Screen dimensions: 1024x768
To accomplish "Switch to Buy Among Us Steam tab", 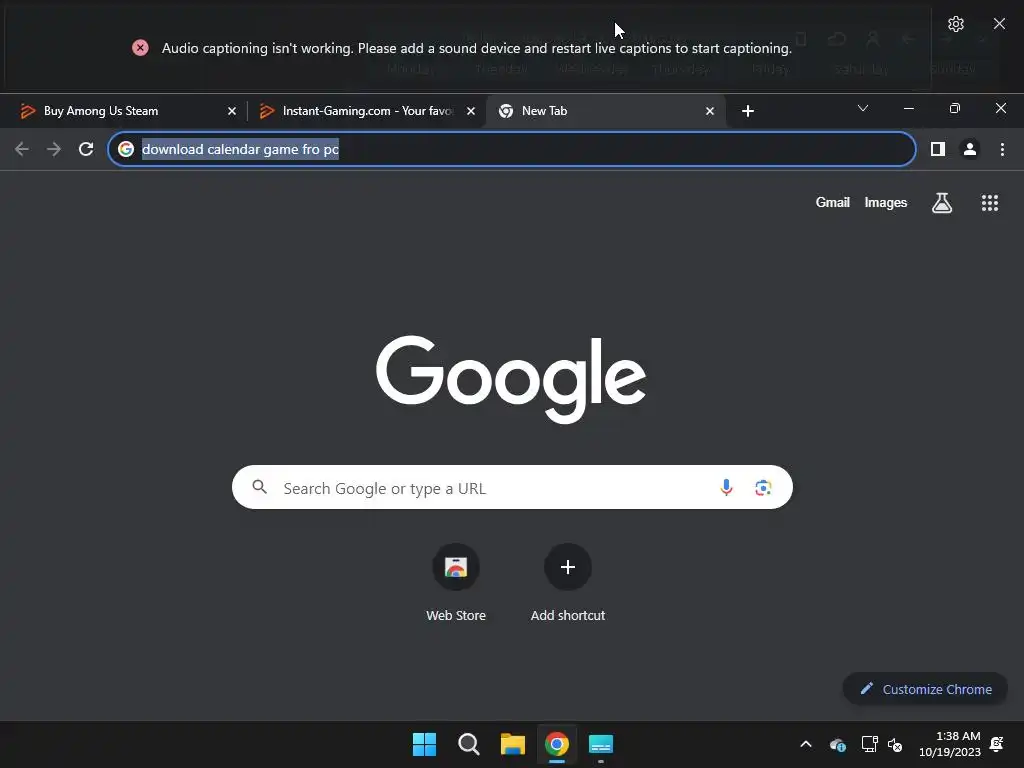I will point(123,111).
